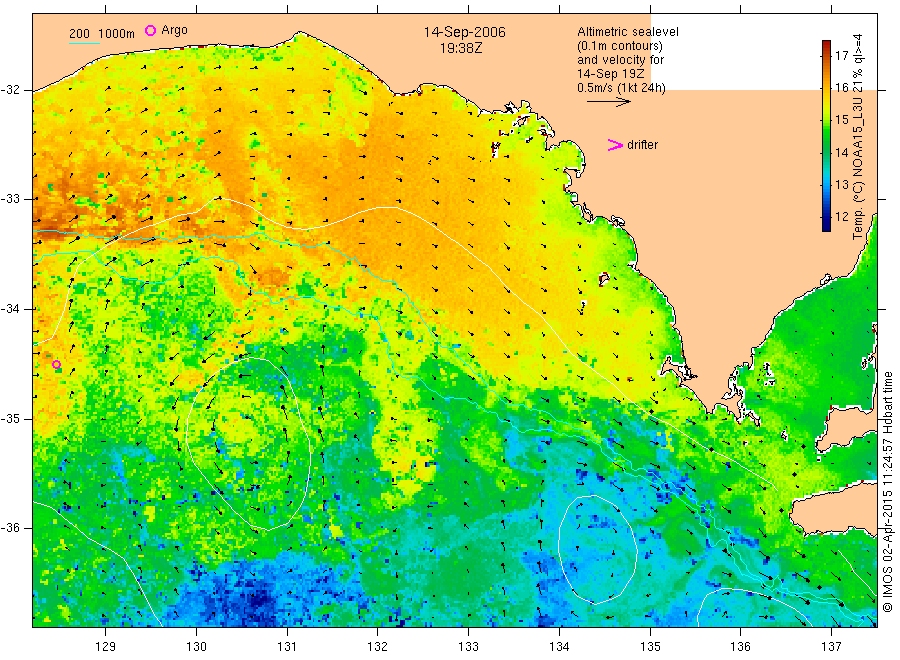Click the '1000m' depth contour label
900x660 pixels.
[117, 34]
